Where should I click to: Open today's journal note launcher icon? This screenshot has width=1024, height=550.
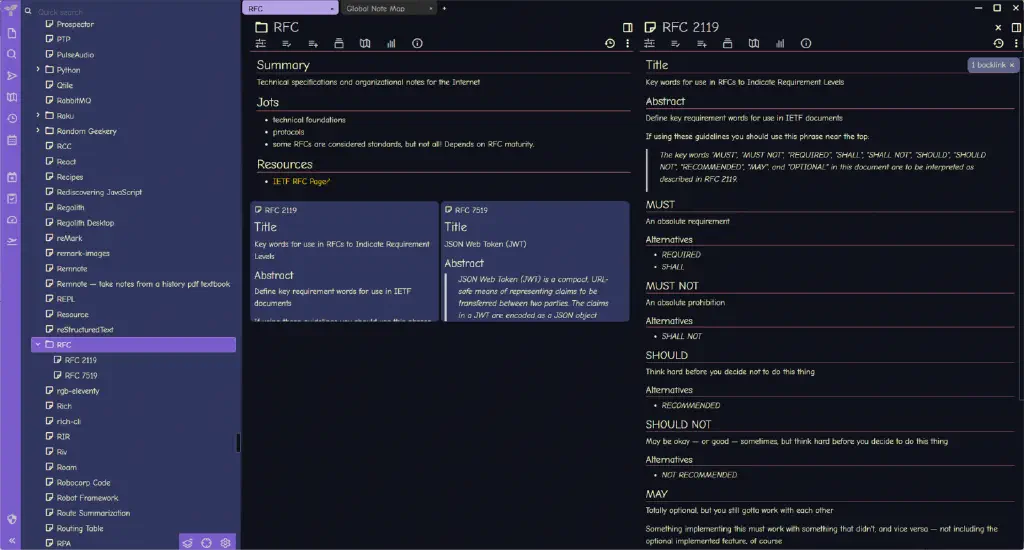[x=11, y=177]
